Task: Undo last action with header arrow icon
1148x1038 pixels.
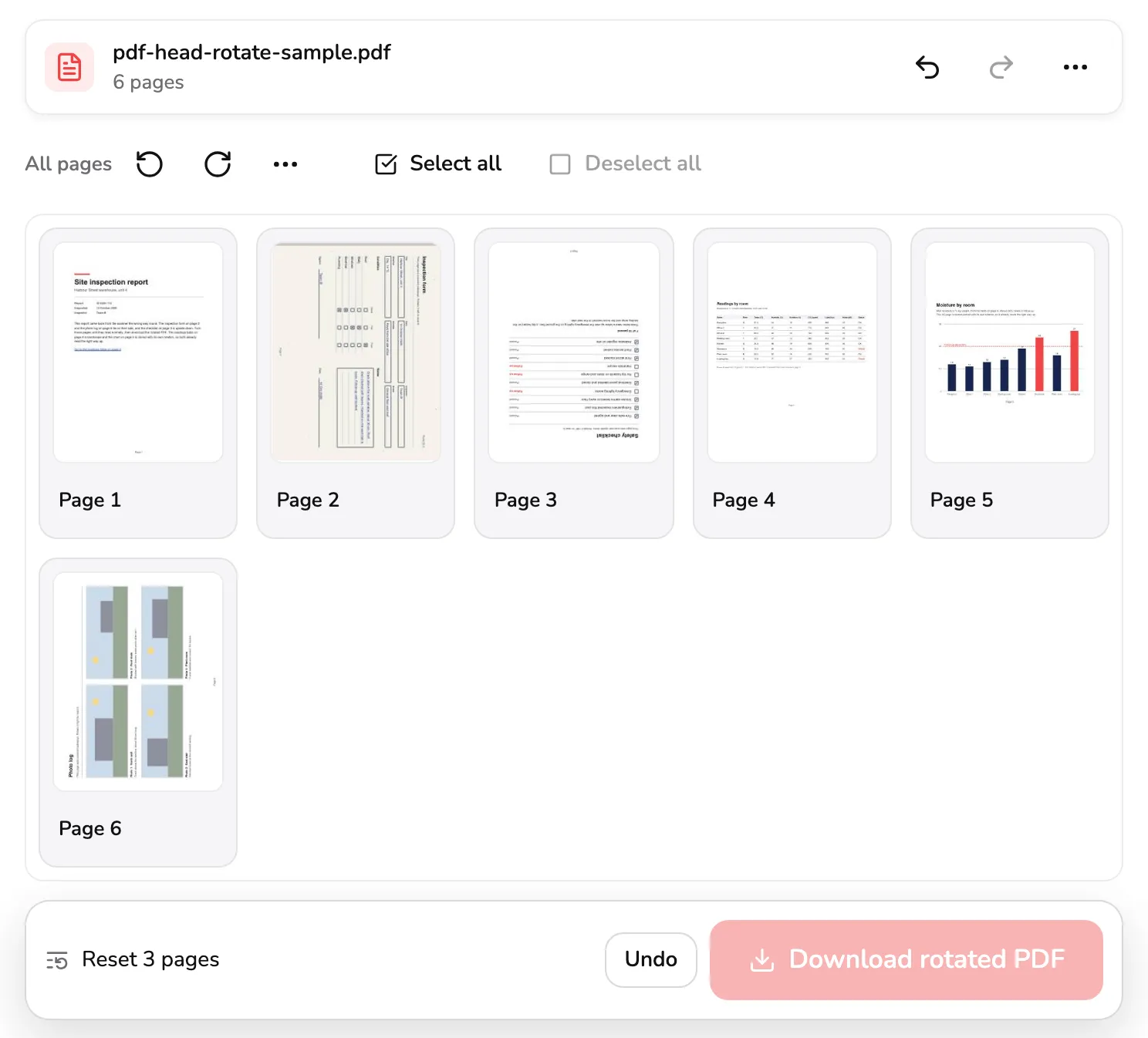Action: [x=927, y=67]
